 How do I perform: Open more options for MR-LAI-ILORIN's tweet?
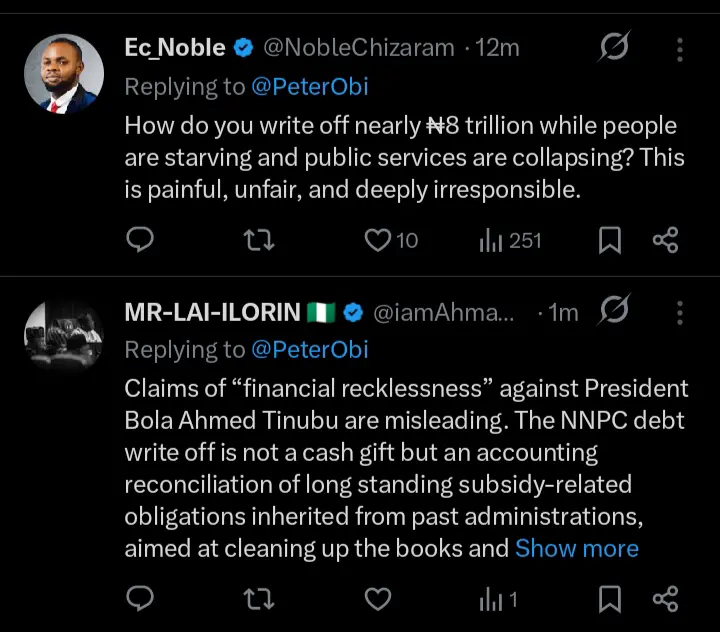pos(680,312)
